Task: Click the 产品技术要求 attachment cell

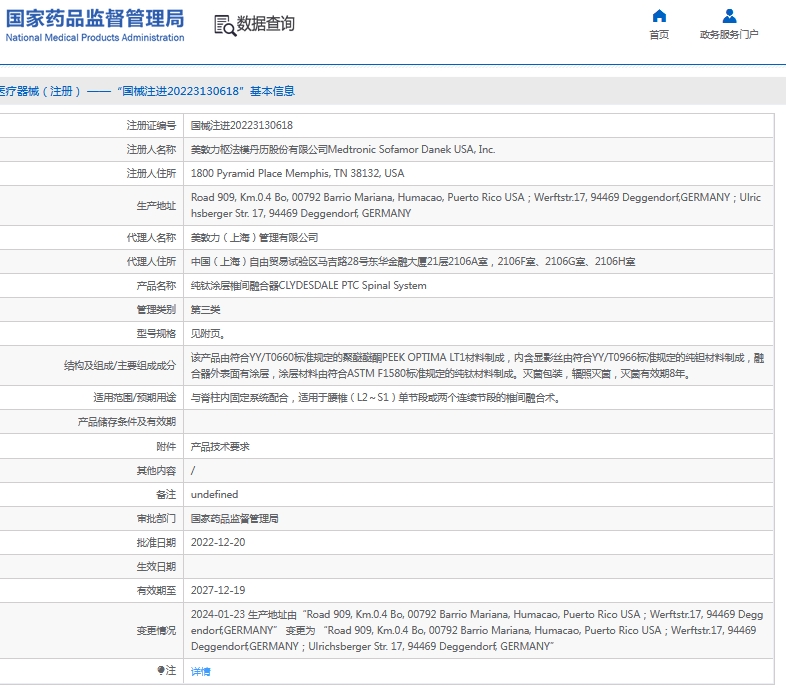Action: 220,446
